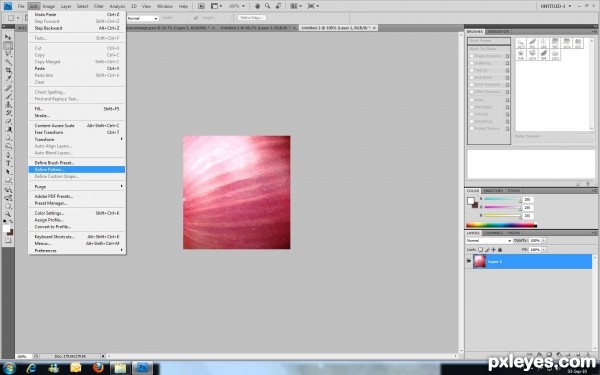Select the Gradient tool
The image size is (600, 375).
click(8, 130)
